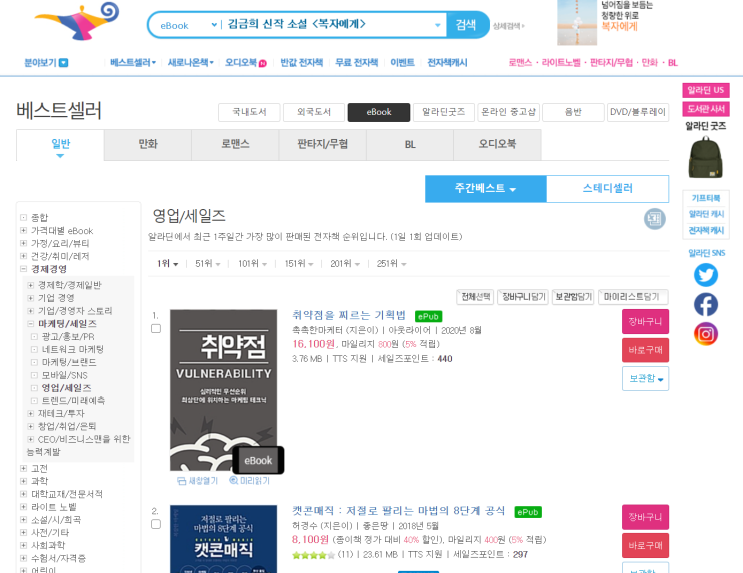Viewport: 743px width, 573px height.
Task: Click 바로구매 for book 1
Action: (x=645, y=350)
